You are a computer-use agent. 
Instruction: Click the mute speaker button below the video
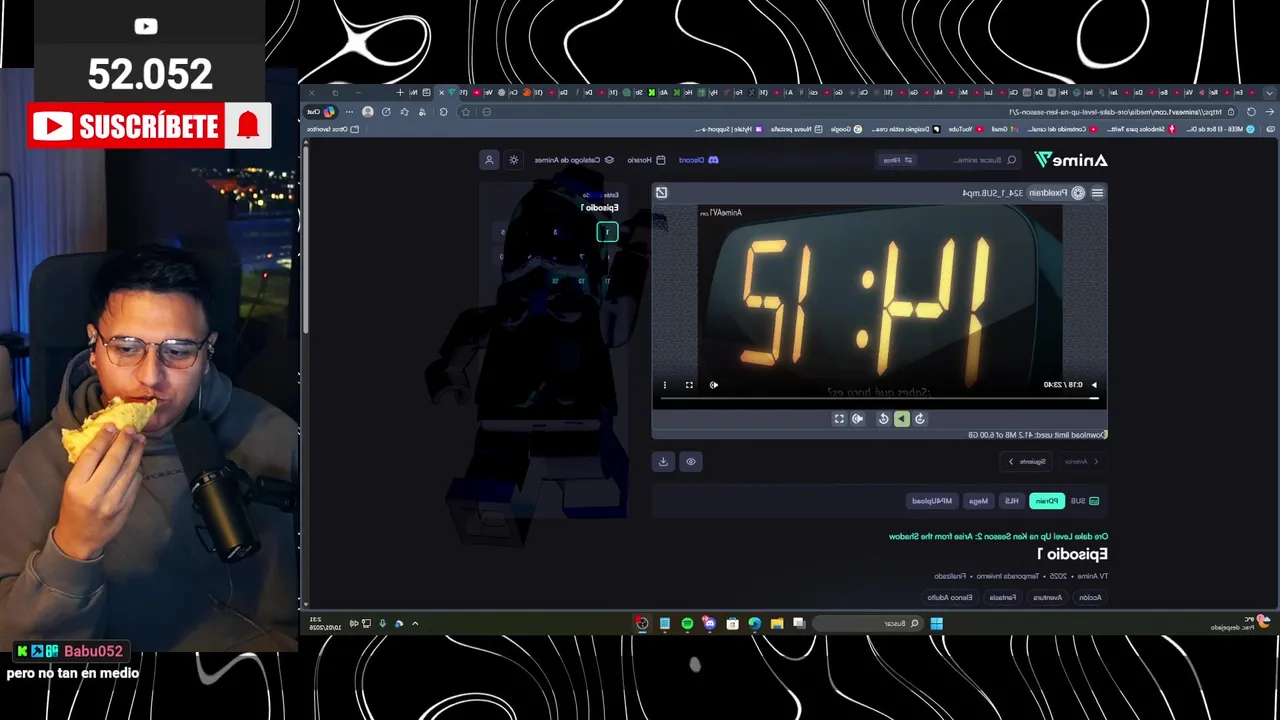point(858,419)
